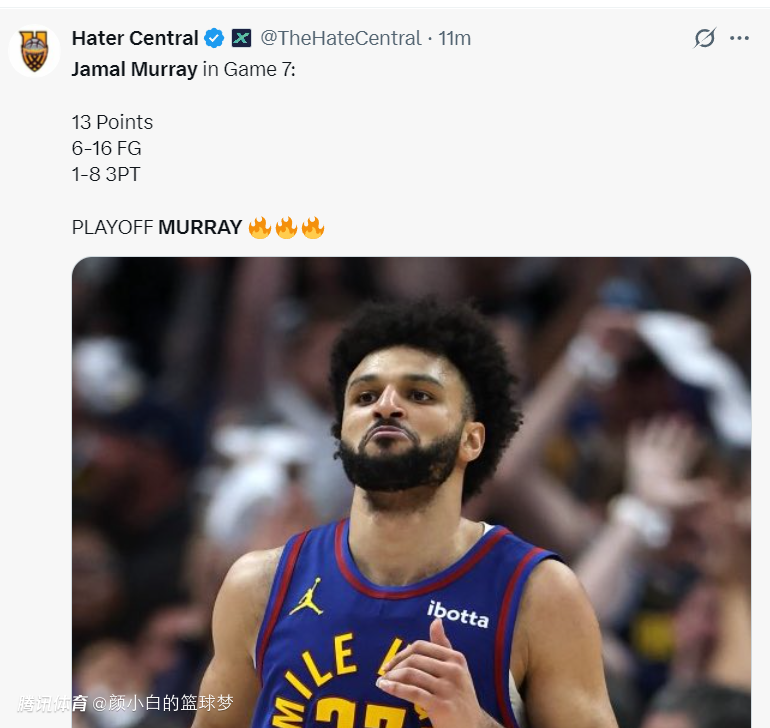
Task: Click the yellow Jumpman logo on the jersey
Action: click(307, 596)
